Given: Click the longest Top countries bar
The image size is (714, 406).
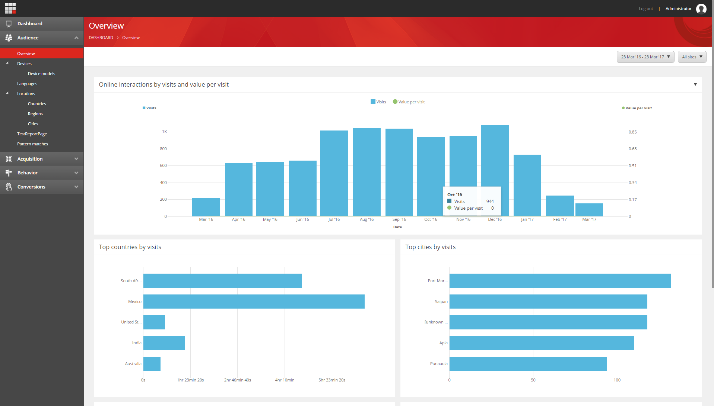Looking at the screenshot, I should coord(254,302).
